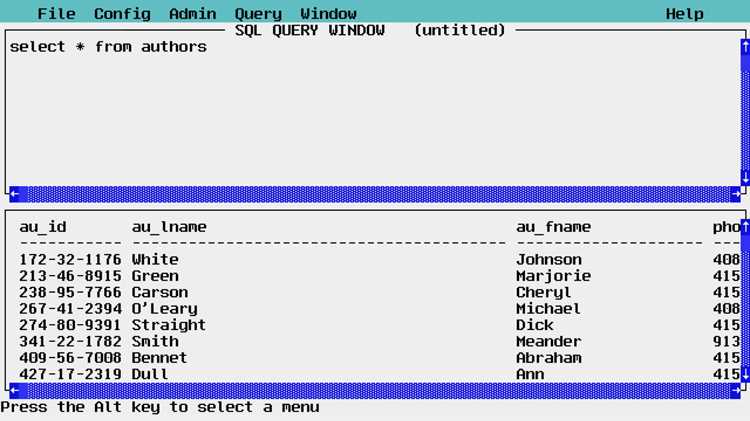This screenshot has width=750, height=421.
Task: Click first name 'Johnson'
Action: tap(549, 259)
